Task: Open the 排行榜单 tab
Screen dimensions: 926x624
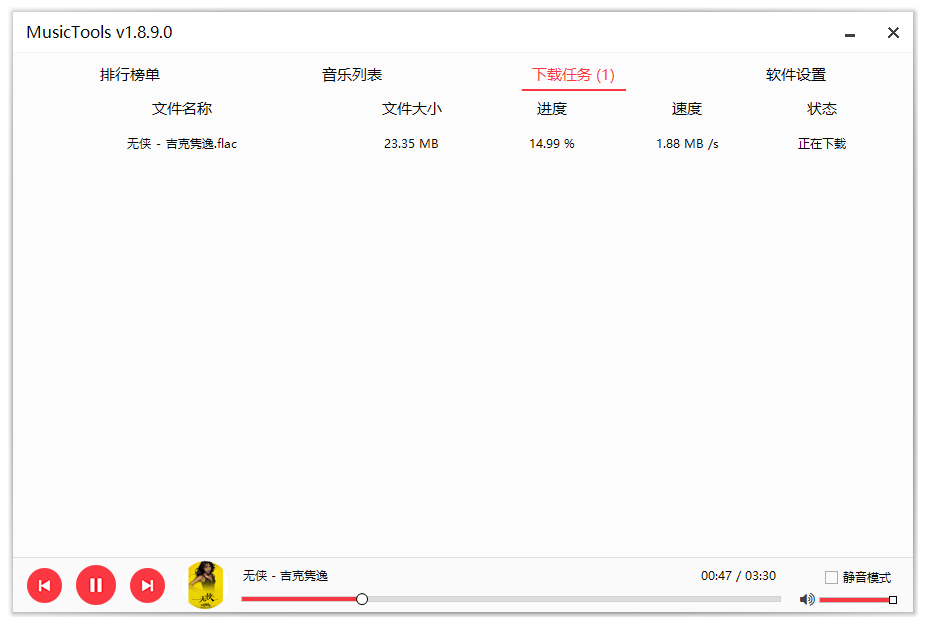Action: click(130, 75)
